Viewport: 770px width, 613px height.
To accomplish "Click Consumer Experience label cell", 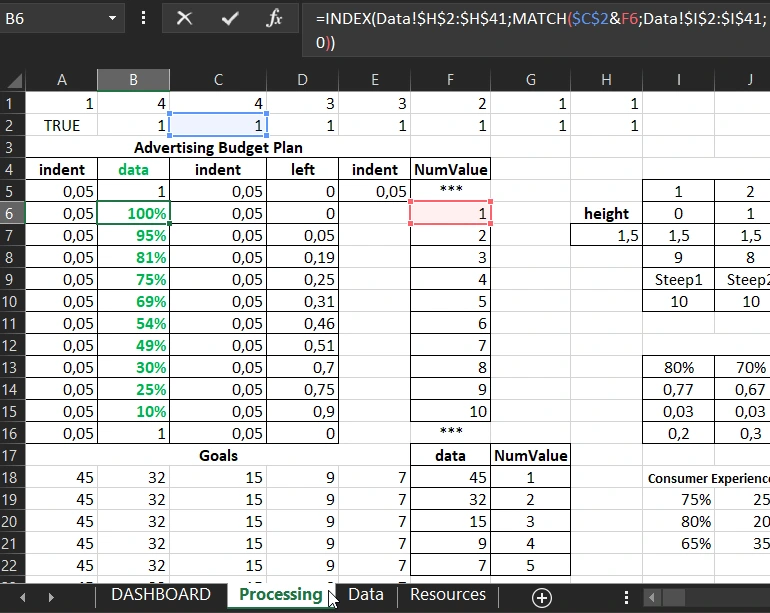I will (708, 477).
